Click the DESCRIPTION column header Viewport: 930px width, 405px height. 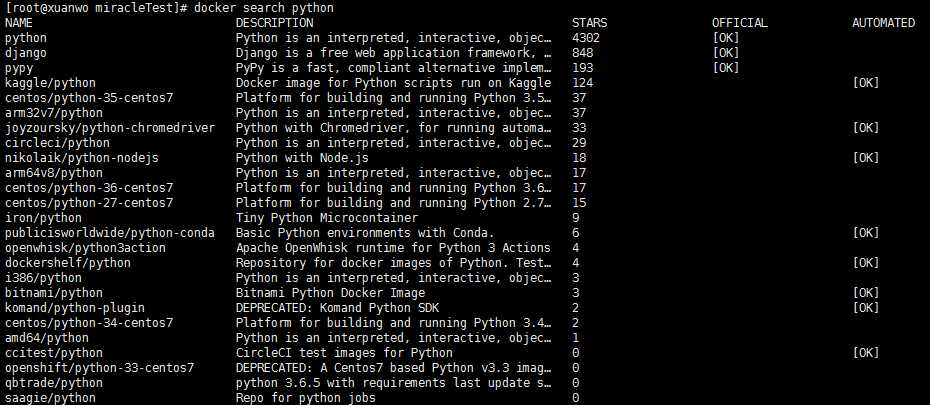click(x=270, y=22)
